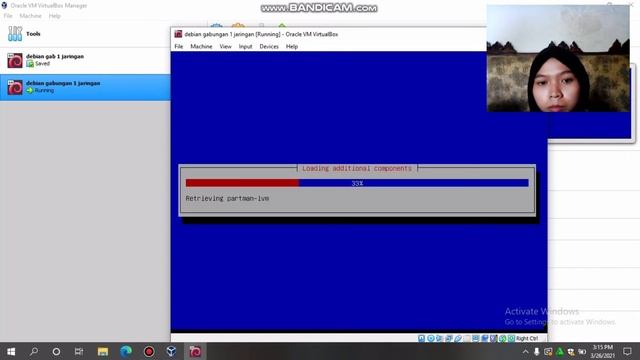Open Microsoft Edge from the taskbar
The image size is (640, 360).
[x=126, y=351]
